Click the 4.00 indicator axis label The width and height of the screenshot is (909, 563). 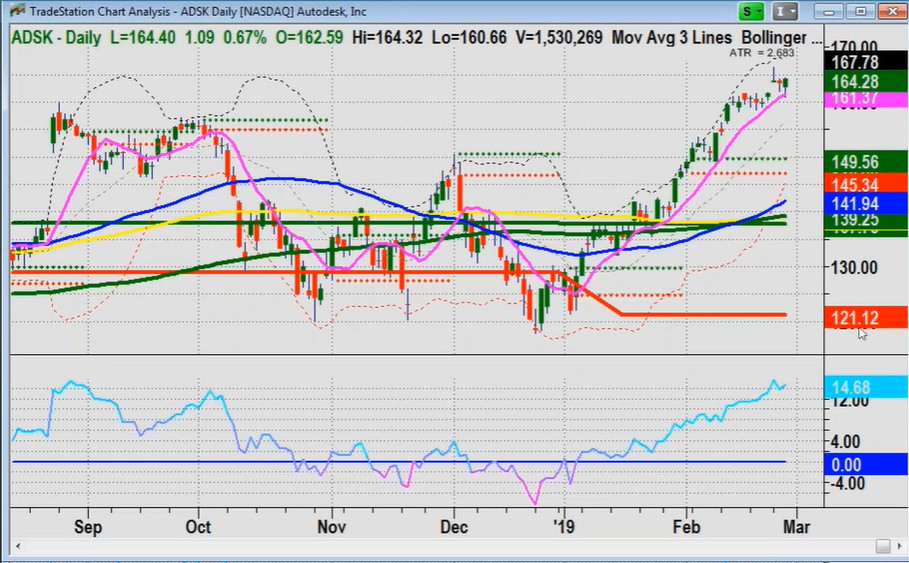(x=845, y=442)
